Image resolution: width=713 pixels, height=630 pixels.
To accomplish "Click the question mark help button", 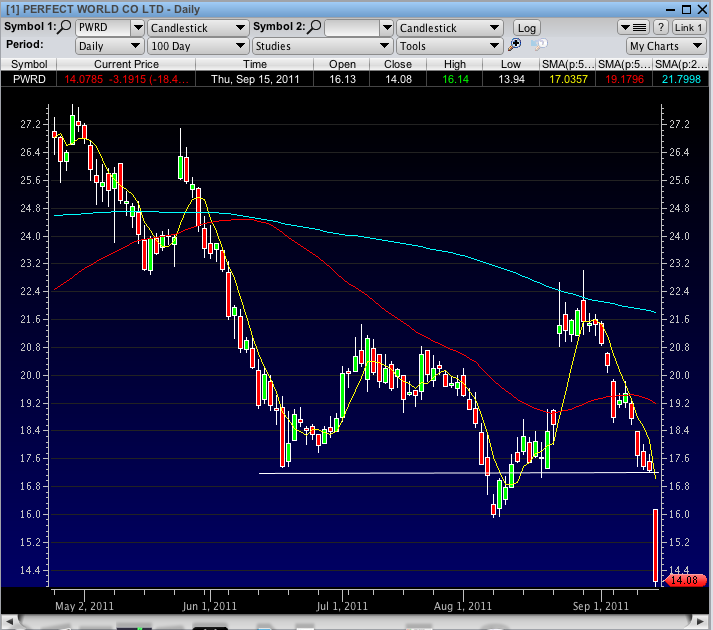I will pyautogui.click(x=661, y=28).
